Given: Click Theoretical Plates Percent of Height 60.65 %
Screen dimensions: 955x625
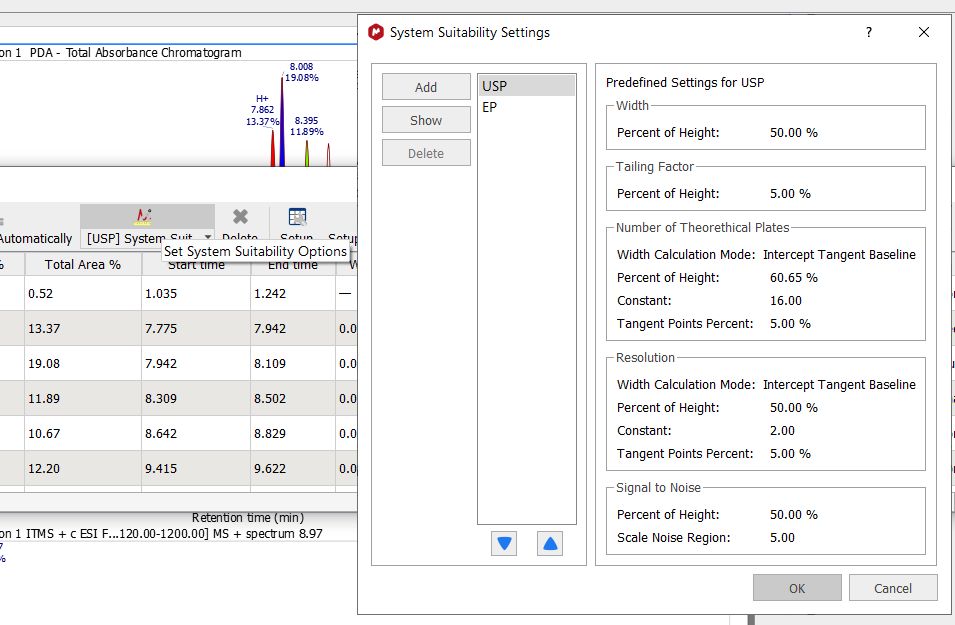Looking at the screenshot, I should click(x=794, y=278).
